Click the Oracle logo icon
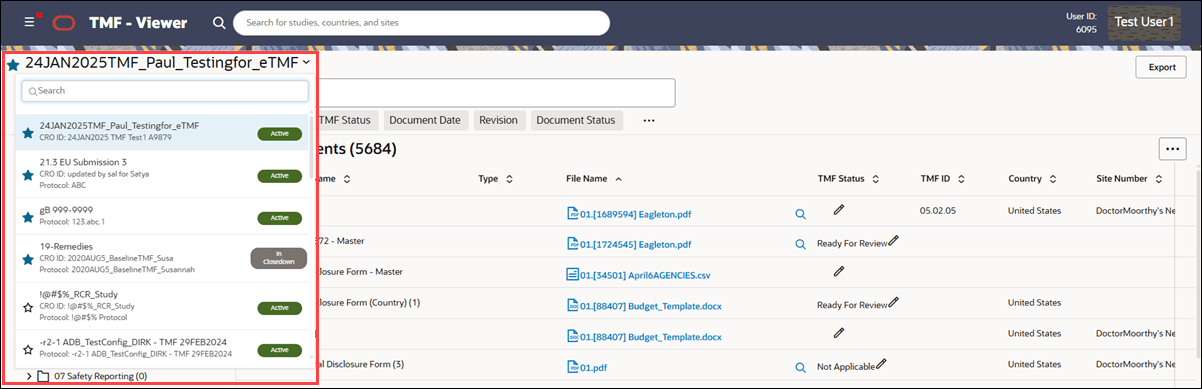 tap(63, 22)
